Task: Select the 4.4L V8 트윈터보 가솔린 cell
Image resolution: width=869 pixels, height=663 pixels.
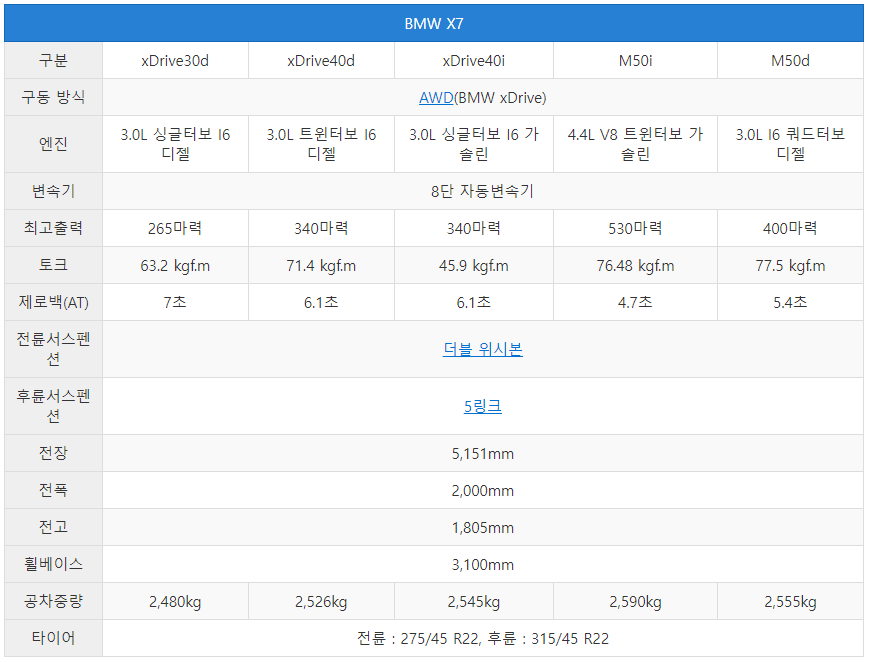Action: coord(635,144)
